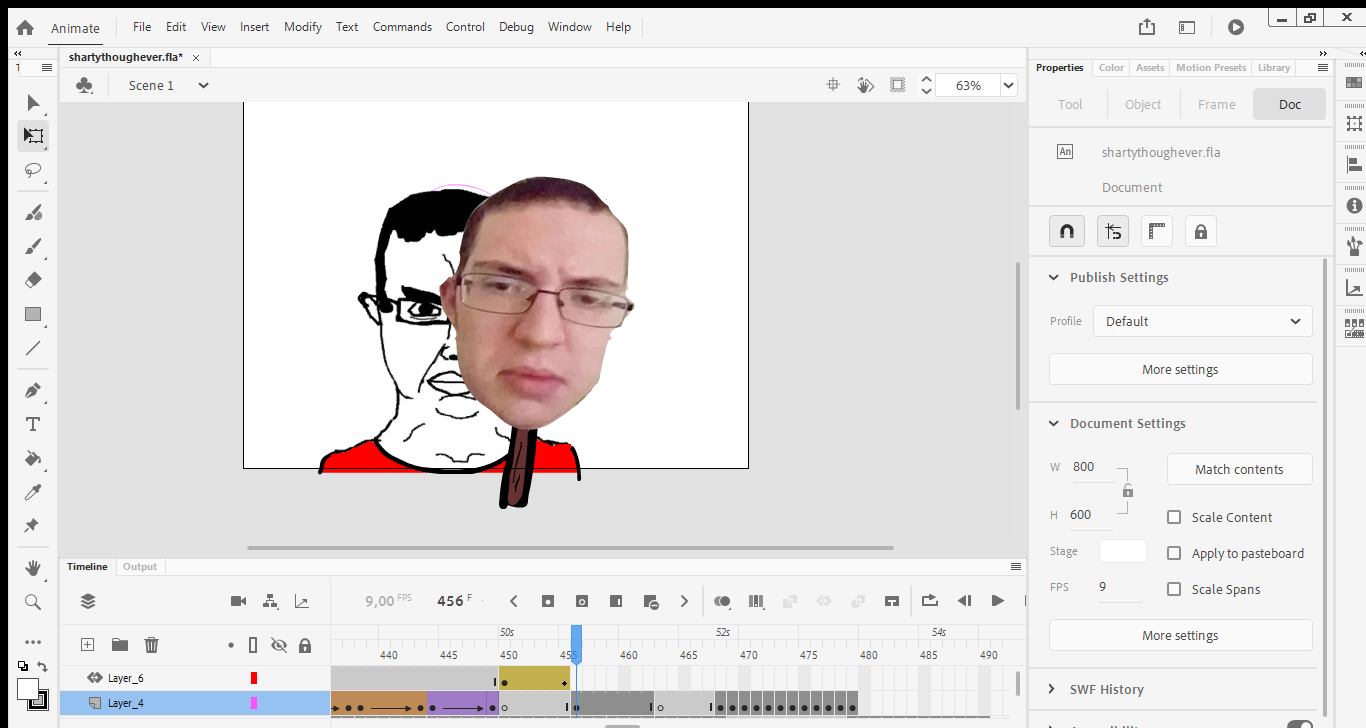The height and width of the screenshot is (728, 1366).
Task: Click the Rotation tool icon in stage bar
Action: point(866,85)
